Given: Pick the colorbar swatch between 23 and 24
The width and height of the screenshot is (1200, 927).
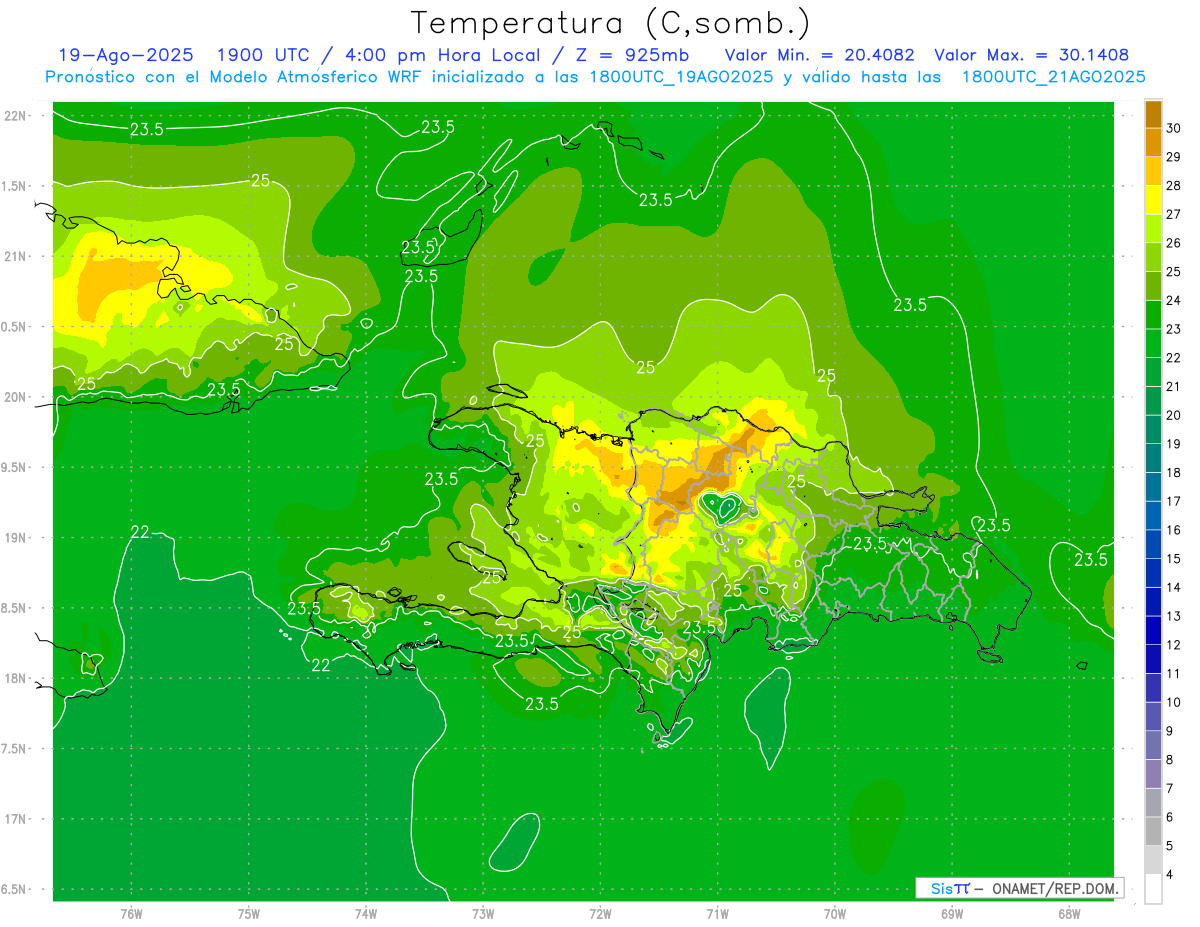Looking at the screenshot, I should coord(1153,315).
